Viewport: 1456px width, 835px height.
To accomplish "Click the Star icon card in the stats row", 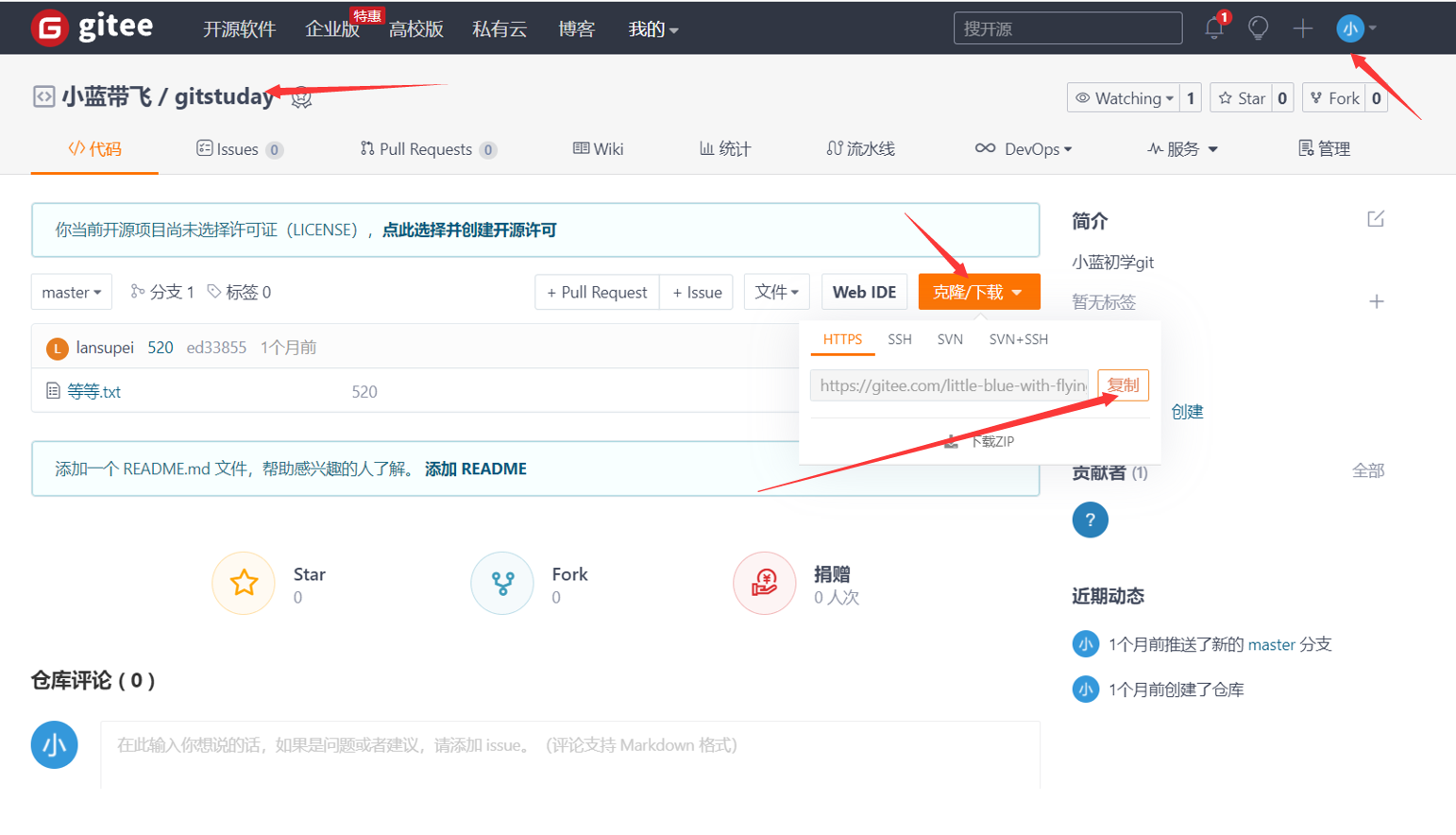I will [x=244, y=583].
